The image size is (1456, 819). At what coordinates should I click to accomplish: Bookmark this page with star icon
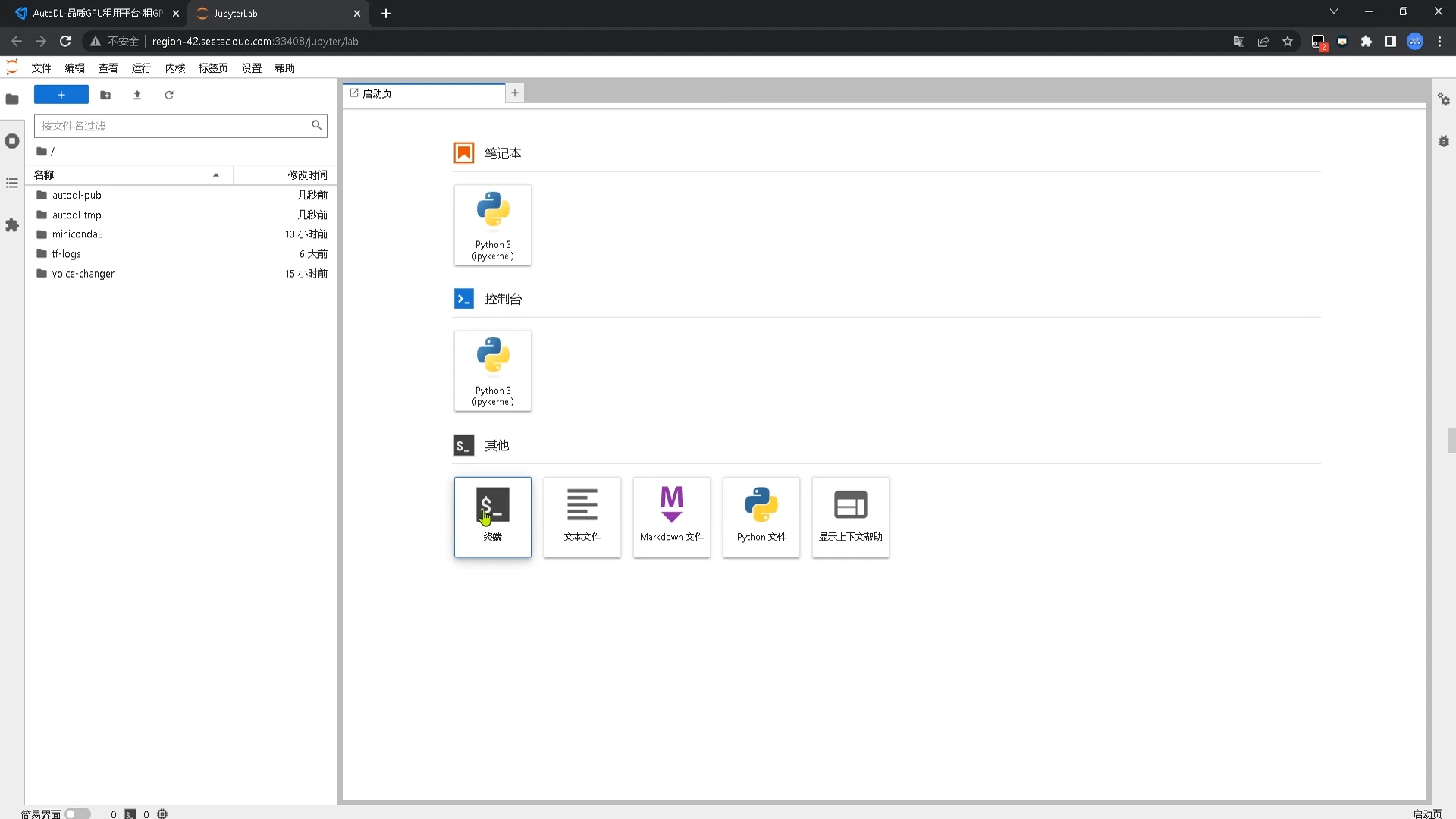point(1288,42)
